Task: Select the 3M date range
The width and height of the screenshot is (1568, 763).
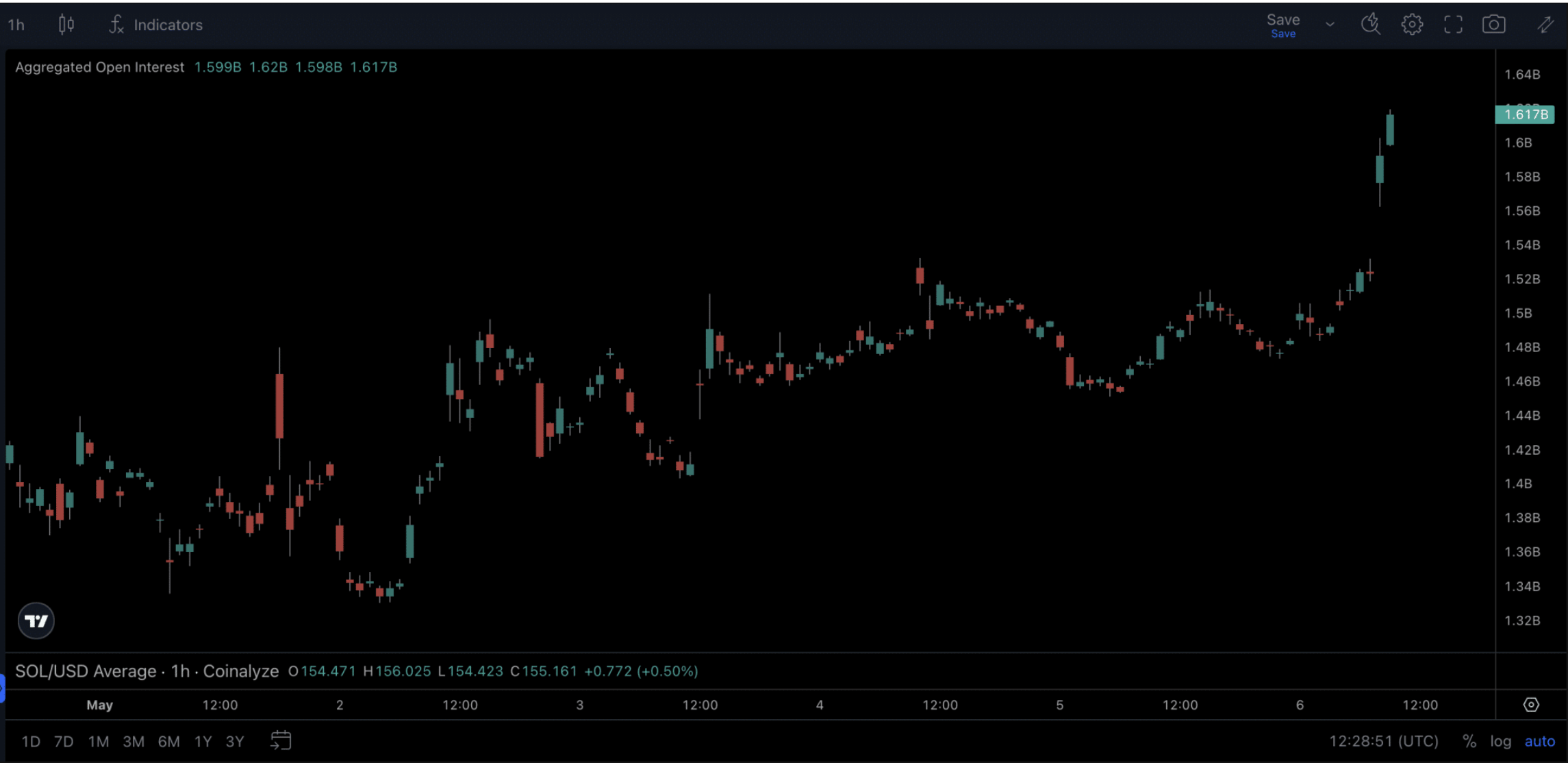Action: click(134, 741)
